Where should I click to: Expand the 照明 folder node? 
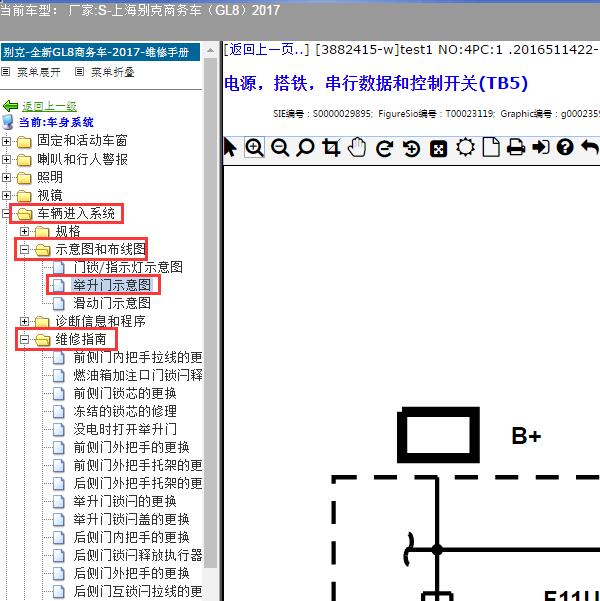click(x=6, y=177)
